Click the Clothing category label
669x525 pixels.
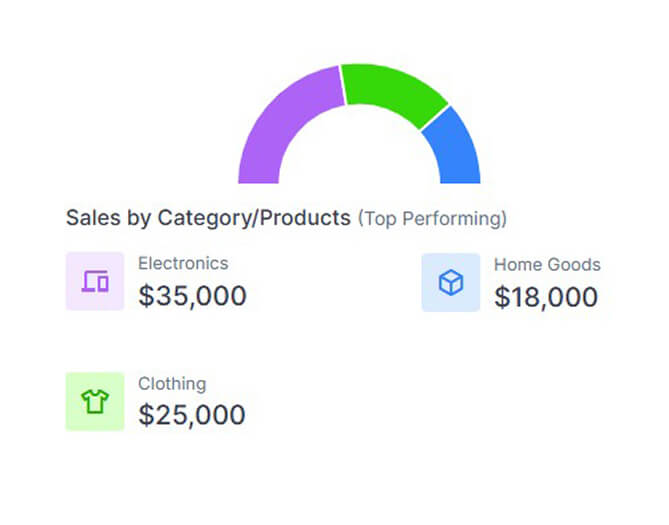pos(172,384)
